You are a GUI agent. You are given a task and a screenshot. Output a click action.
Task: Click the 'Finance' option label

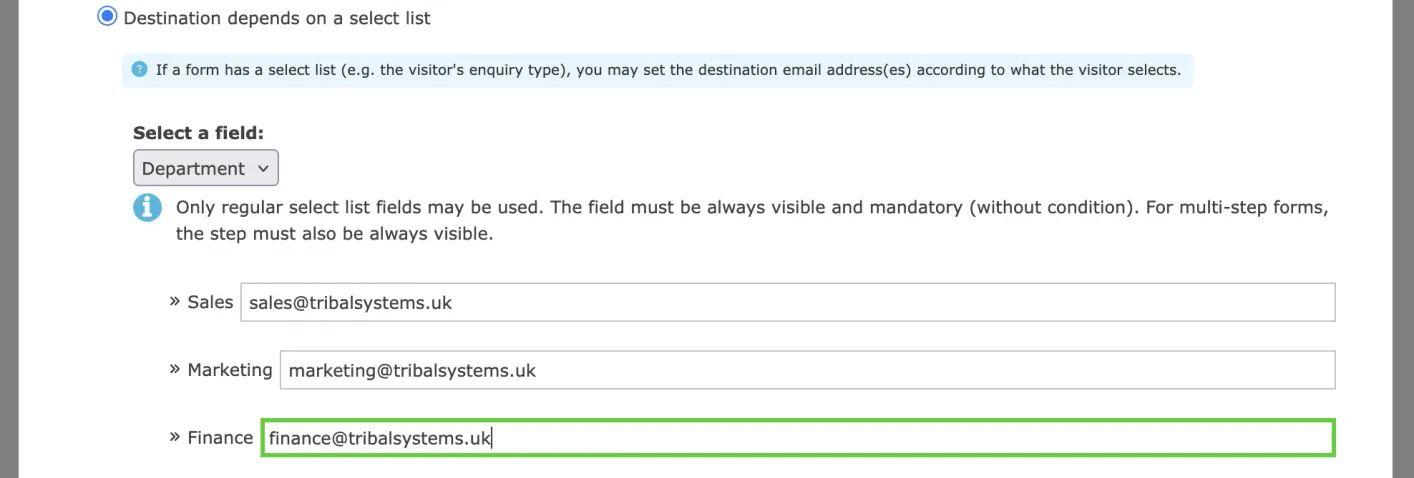point(220,438)
